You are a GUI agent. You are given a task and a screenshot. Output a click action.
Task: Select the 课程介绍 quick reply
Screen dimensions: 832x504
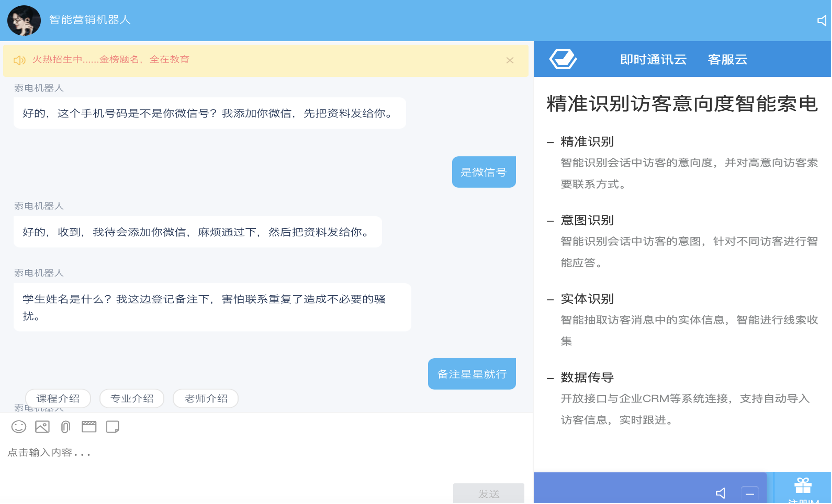[58, 398]
